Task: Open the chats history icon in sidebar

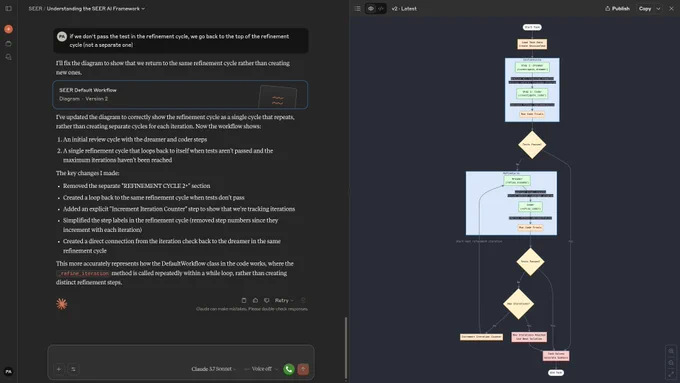Action: pos(8,57)
